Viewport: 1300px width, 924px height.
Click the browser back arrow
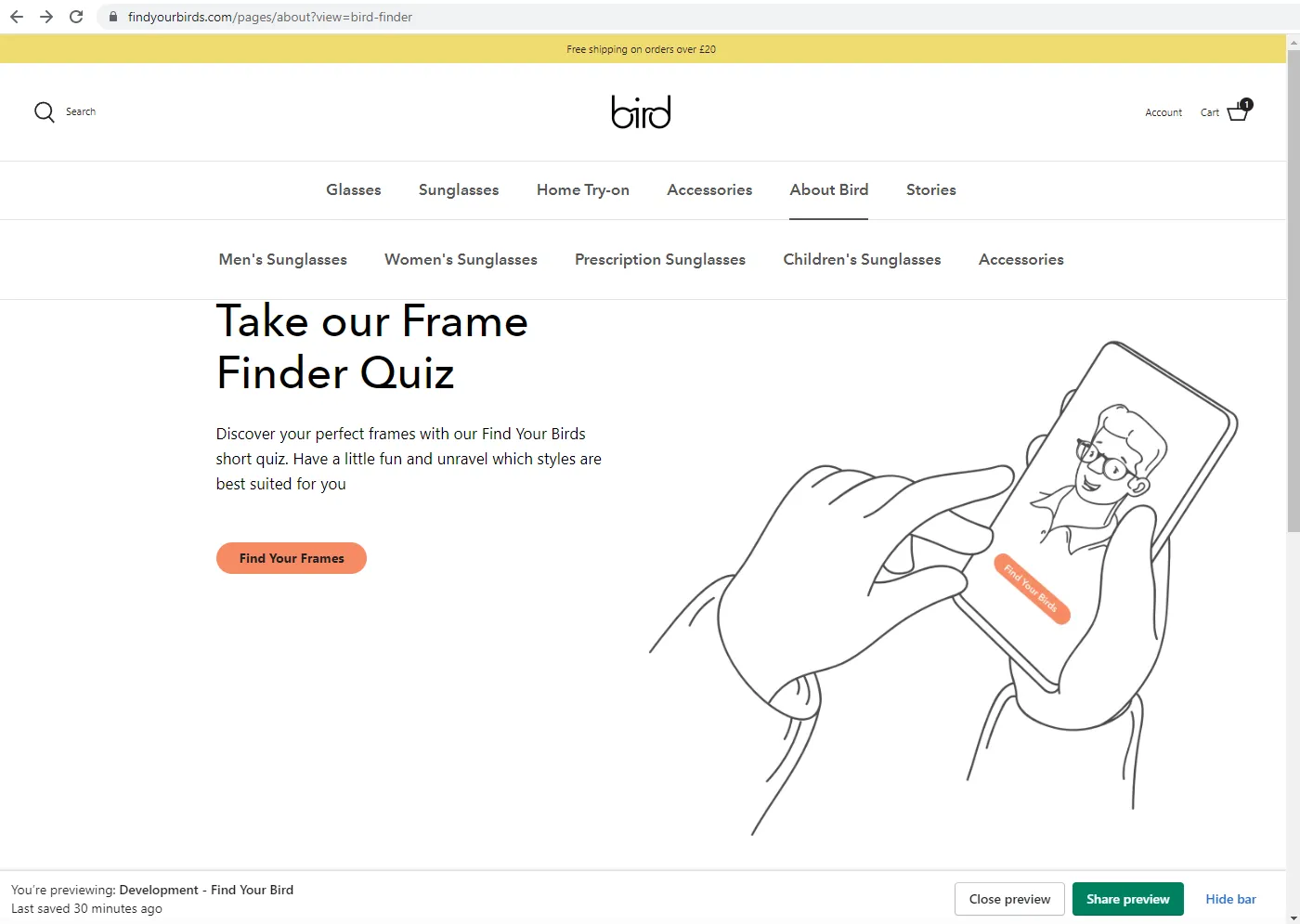click(17, 17)
